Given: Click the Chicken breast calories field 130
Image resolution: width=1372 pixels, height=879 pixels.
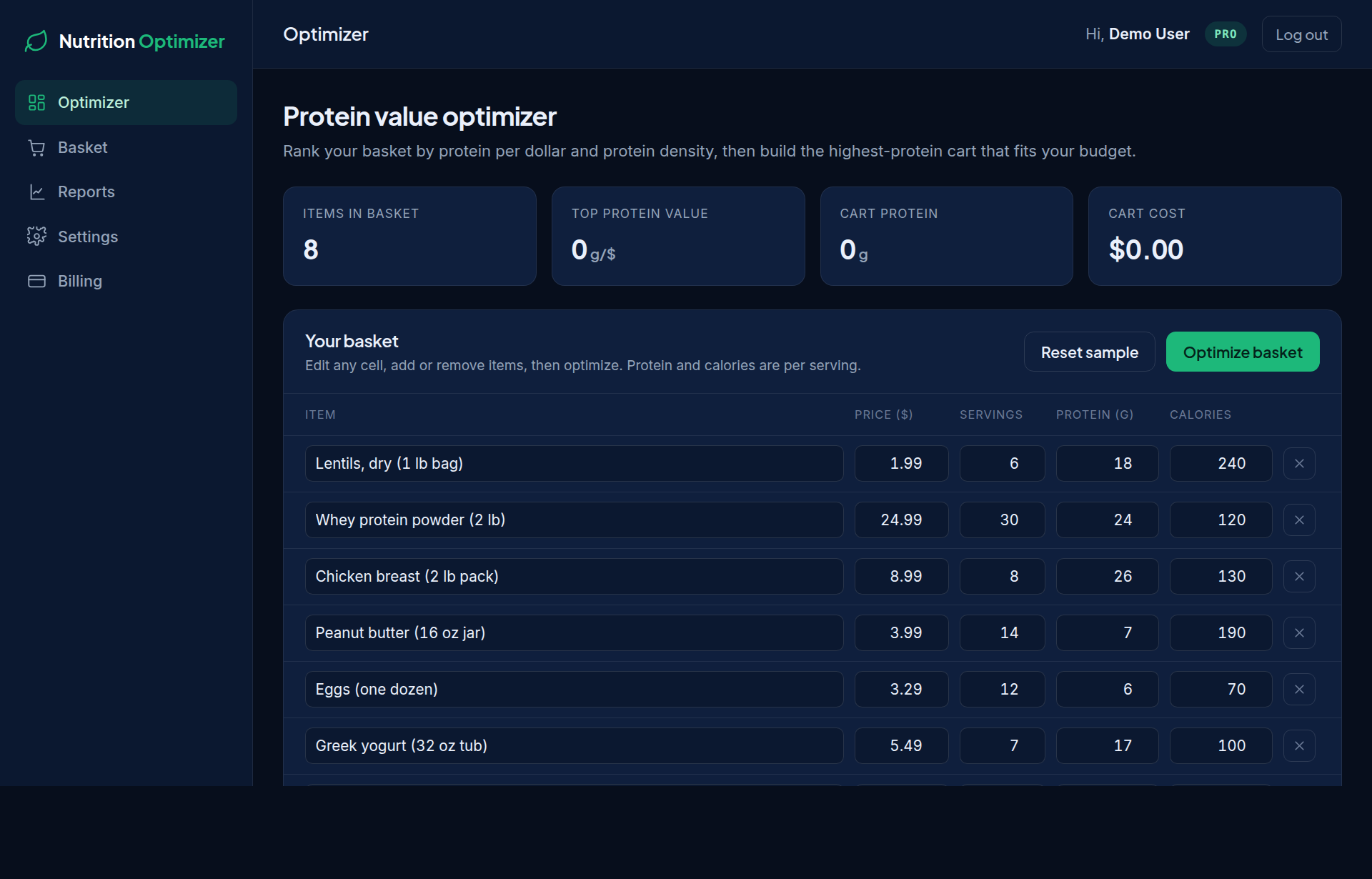Looking at the screenshot, I should [1221, 577].
